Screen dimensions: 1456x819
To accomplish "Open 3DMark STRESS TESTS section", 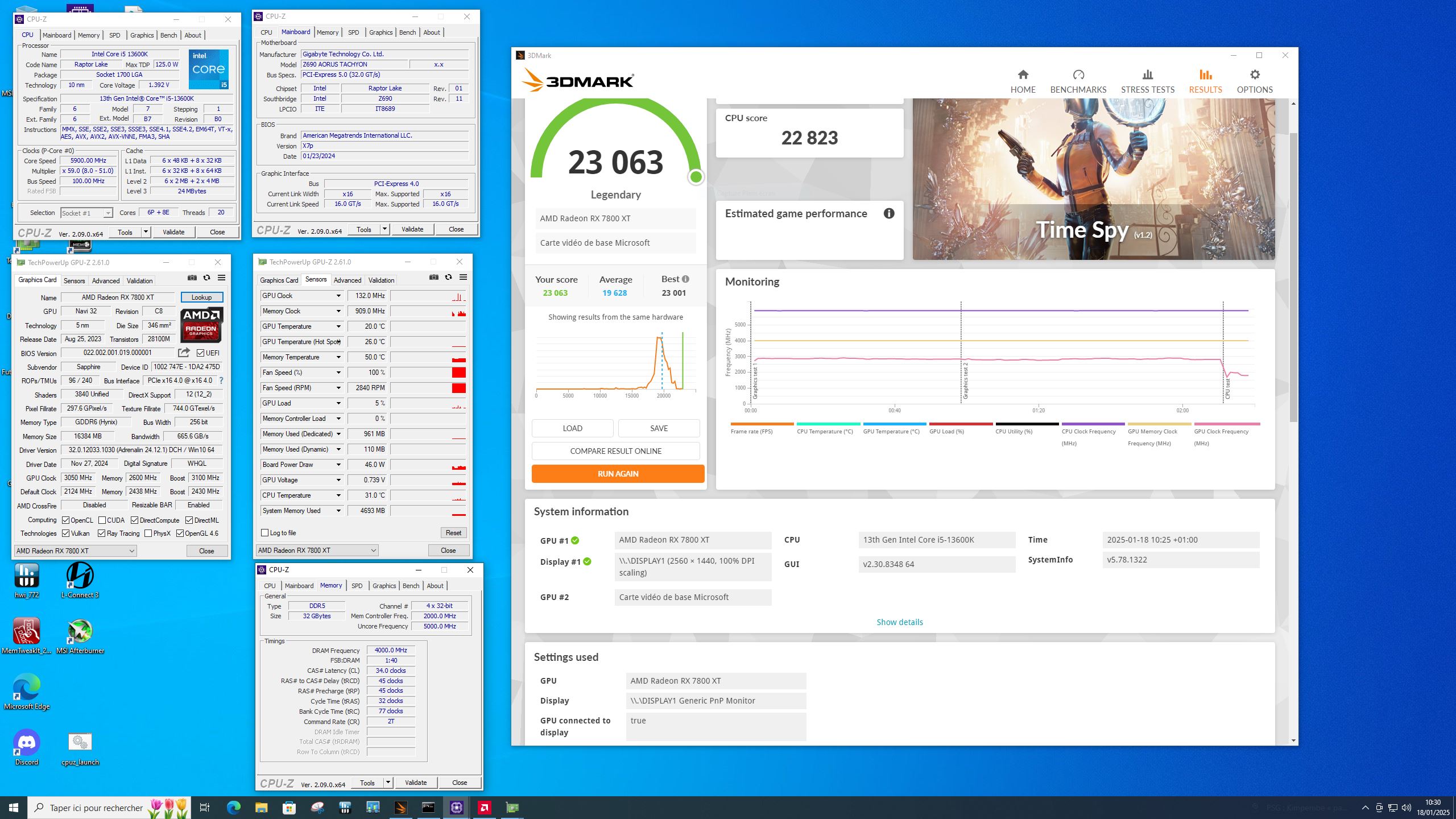I will (x=1147, y=82).
